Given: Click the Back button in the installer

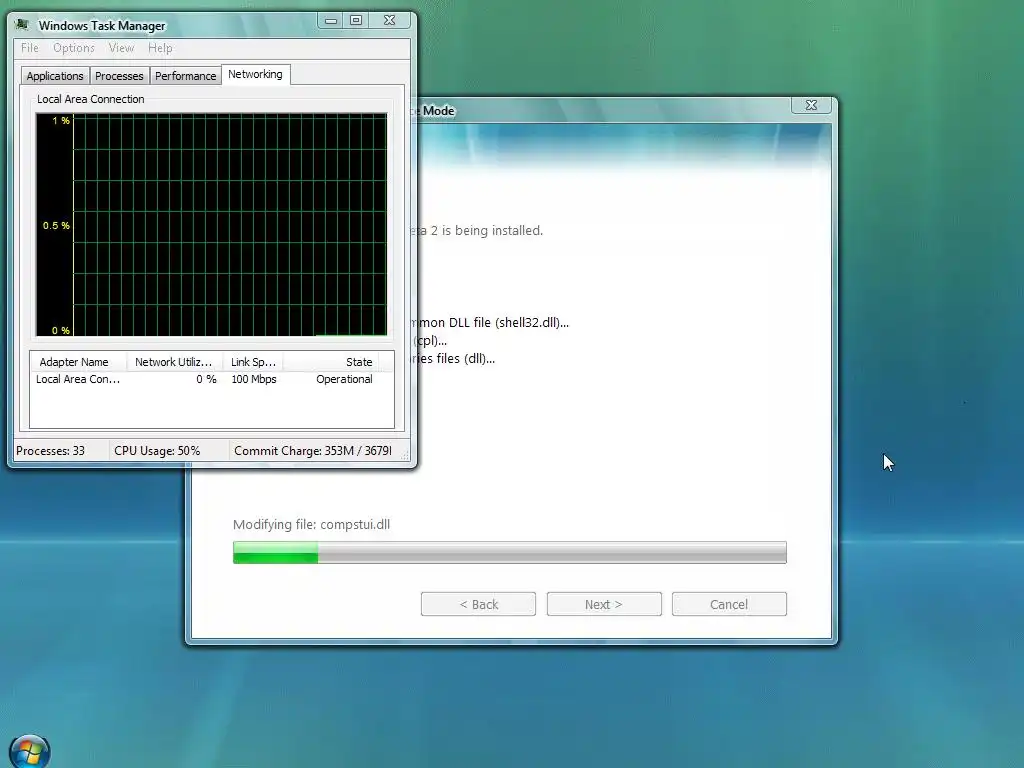Looking at the screenshot, I should 478,604.
